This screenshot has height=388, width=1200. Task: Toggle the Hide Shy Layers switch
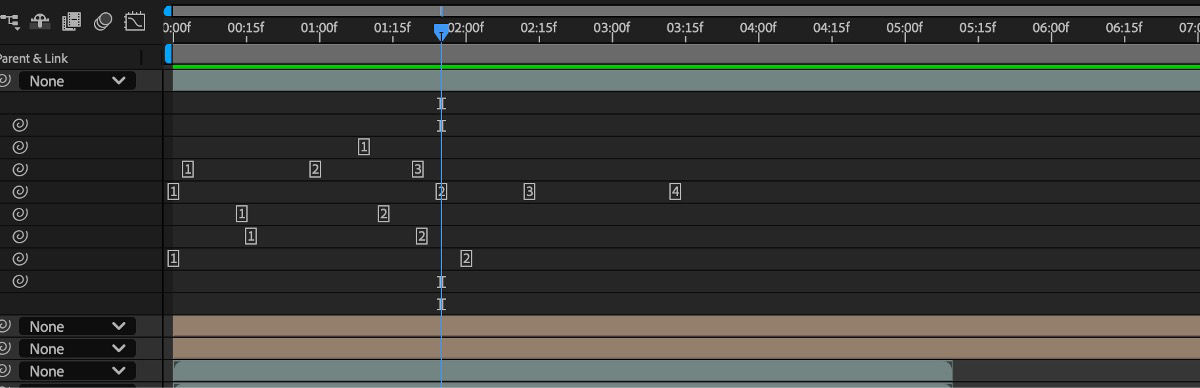point(41,20)
